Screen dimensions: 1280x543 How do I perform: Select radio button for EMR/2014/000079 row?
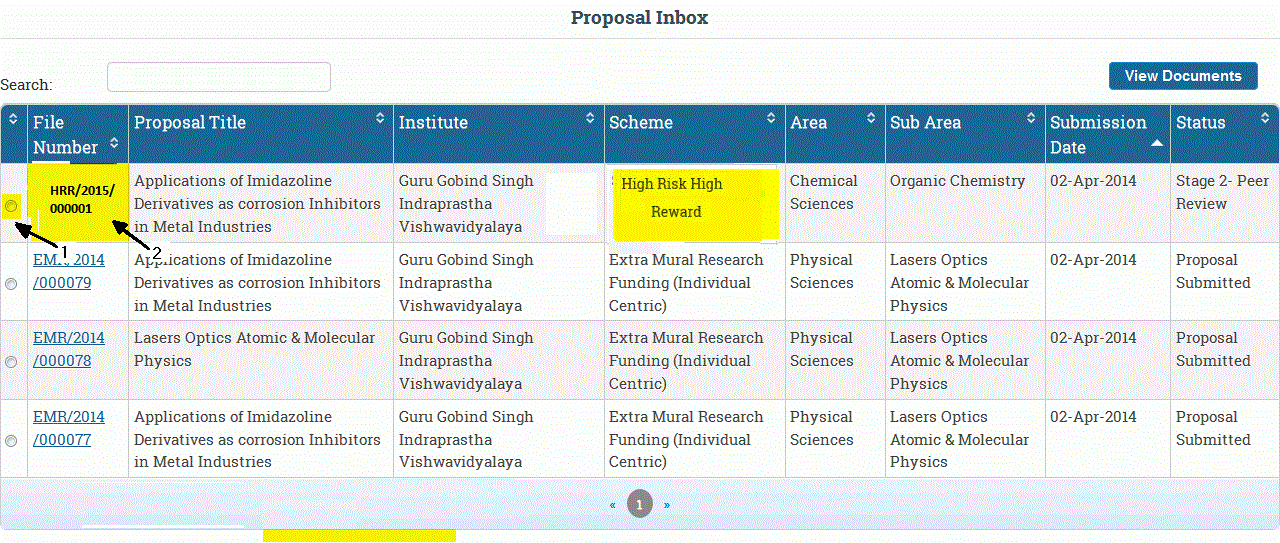pos(11,284)
